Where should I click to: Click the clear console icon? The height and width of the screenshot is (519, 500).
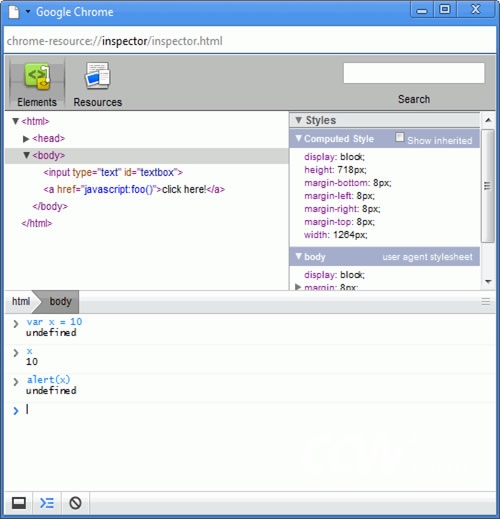(x=75, y=503)
